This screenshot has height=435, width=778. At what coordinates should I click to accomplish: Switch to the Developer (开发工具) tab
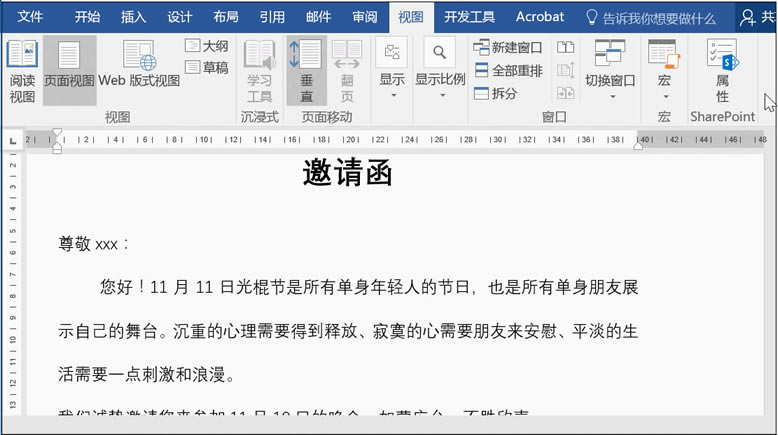pyautogui.click(x=469, y=17)
